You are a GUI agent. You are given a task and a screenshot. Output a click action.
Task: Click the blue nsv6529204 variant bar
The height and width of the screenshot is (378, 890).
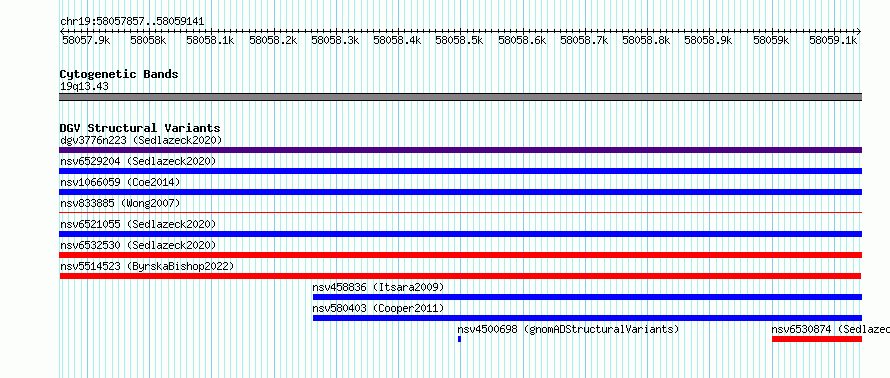[460, 171]
